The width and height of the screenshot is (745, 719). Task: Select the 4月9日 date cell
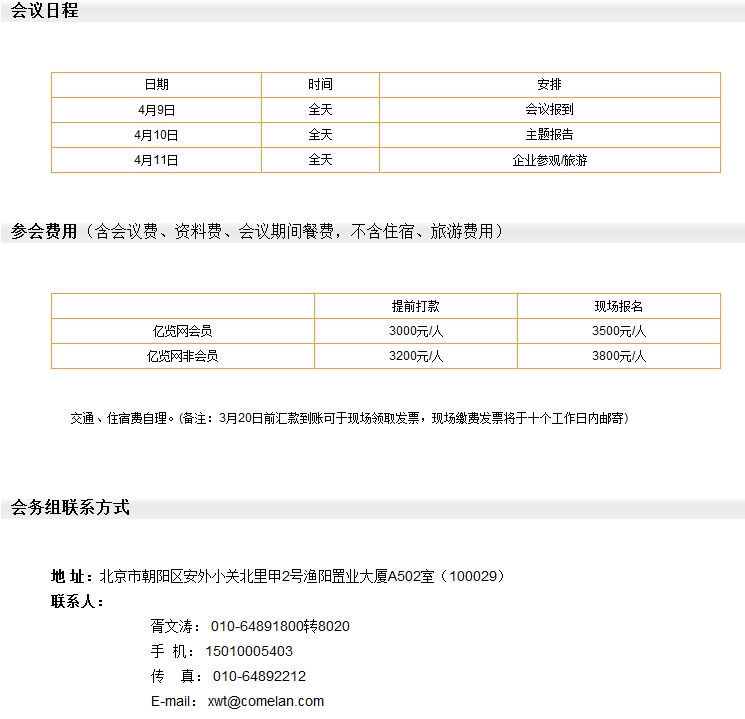coord(156,109)
